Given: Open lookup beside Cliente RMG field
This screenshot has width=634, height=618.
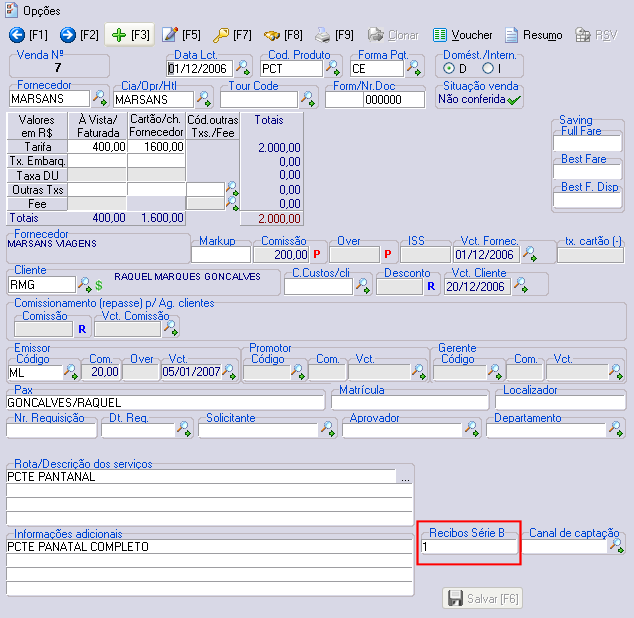Looking at the screenshot, I should [x=85, y=284].
